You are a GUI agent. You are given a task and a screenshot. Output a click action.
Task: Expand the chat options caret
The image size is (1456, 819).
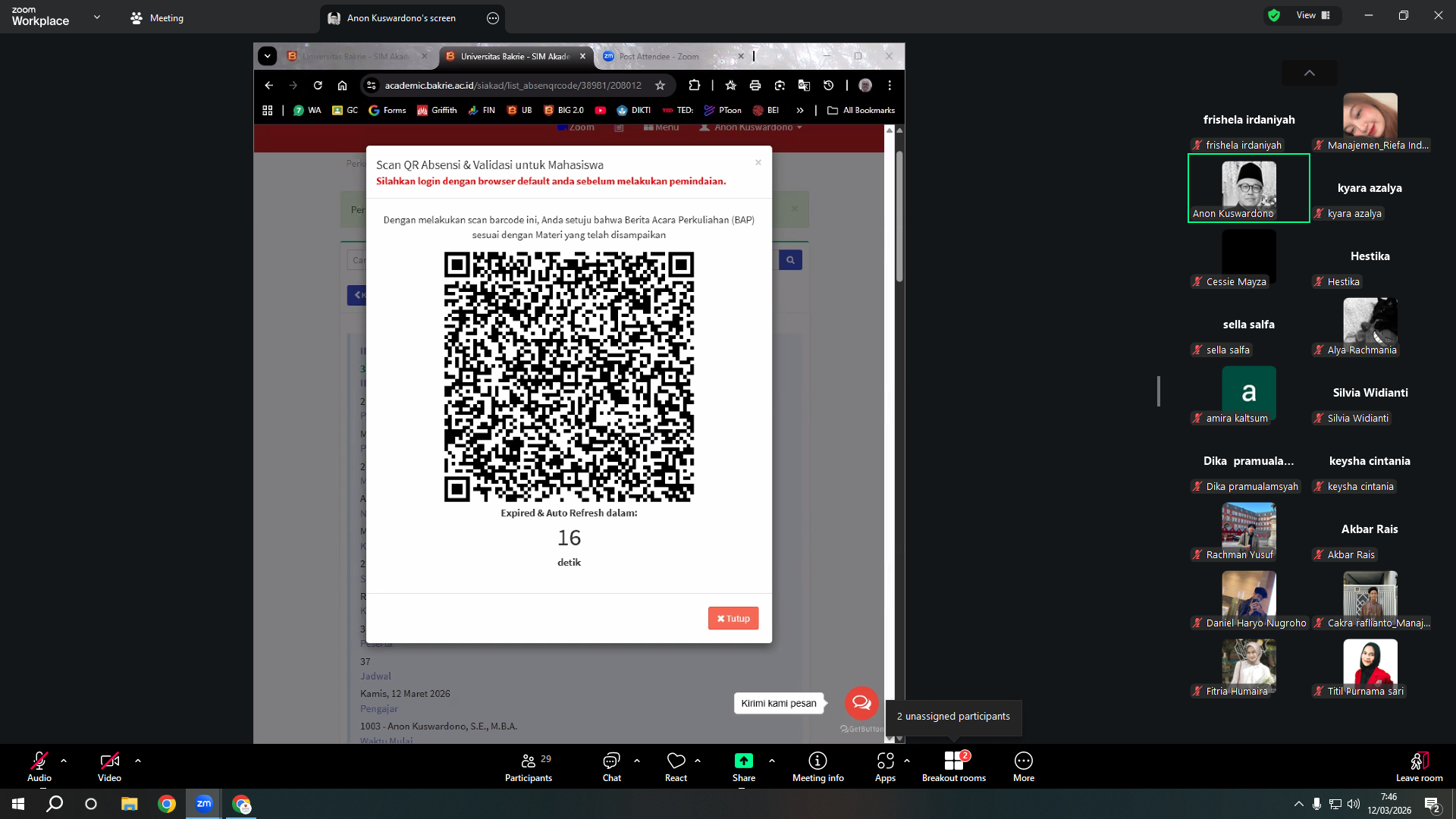[637, 760]
